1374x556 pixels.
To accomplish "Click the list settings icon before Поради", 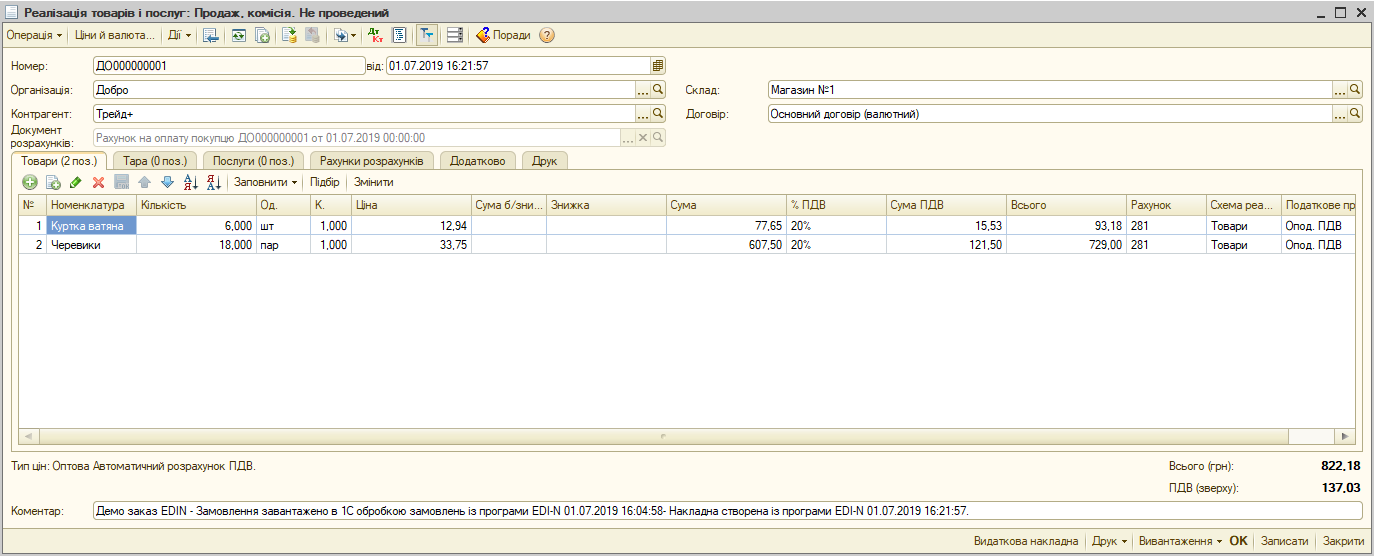I will tap(455, 35).
